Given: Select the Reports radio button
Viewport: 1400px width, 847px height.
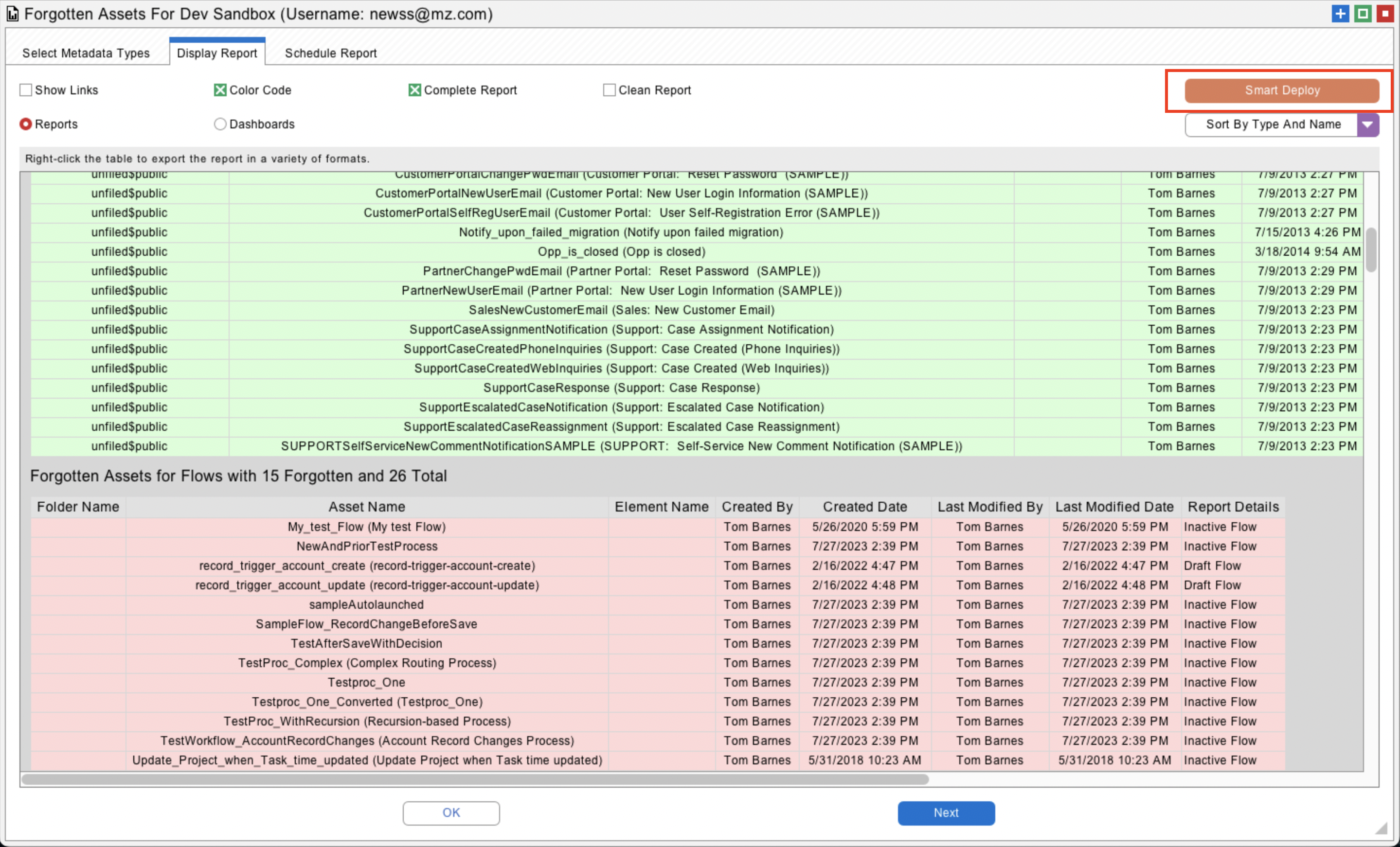Looking at the screenshot, I should pyautogui.click(x=26, y=124).
